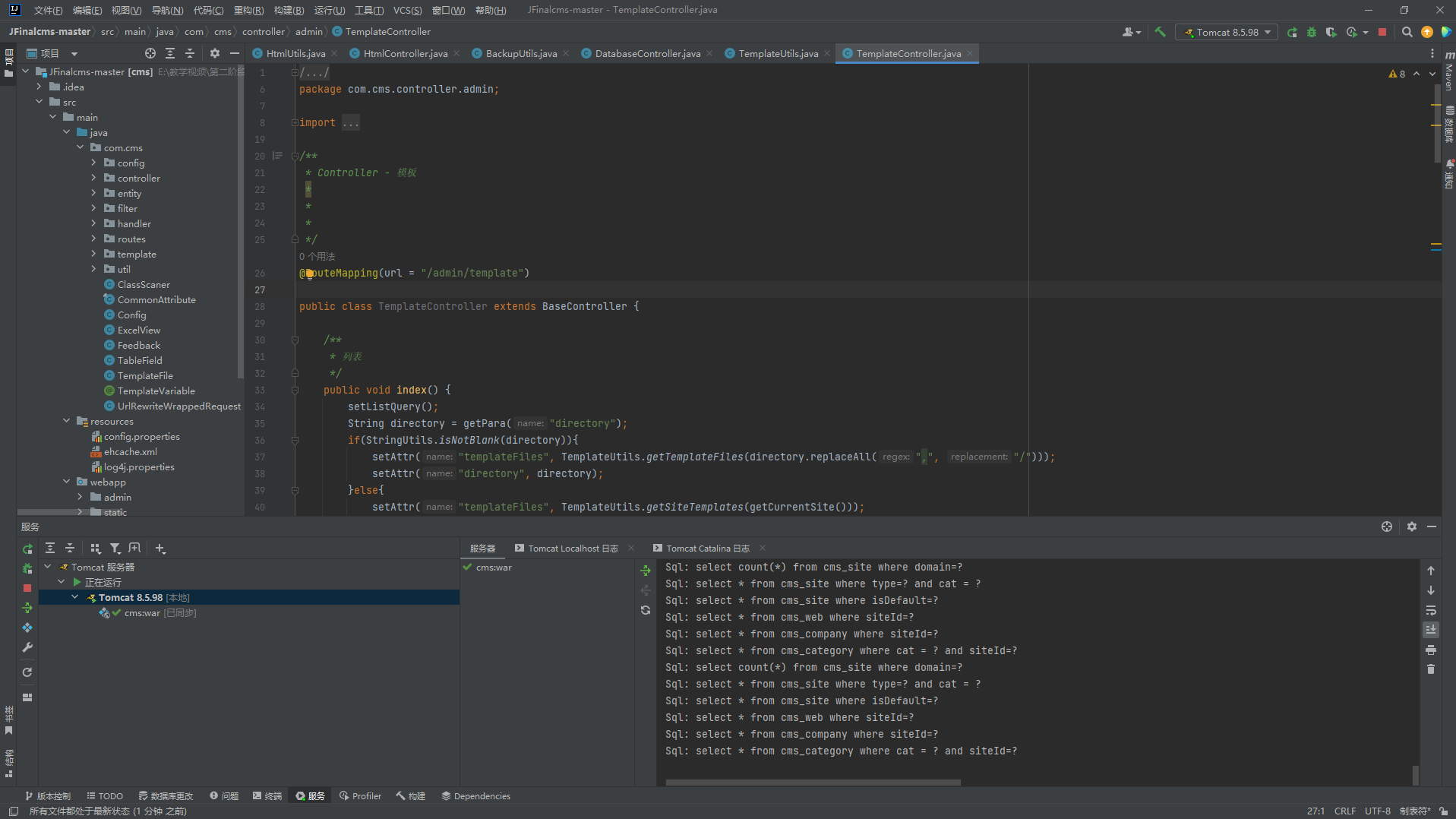Click the console horizontal scrollbar
This screenshot has width=1456, height=819.
click(x=813, y=782)
